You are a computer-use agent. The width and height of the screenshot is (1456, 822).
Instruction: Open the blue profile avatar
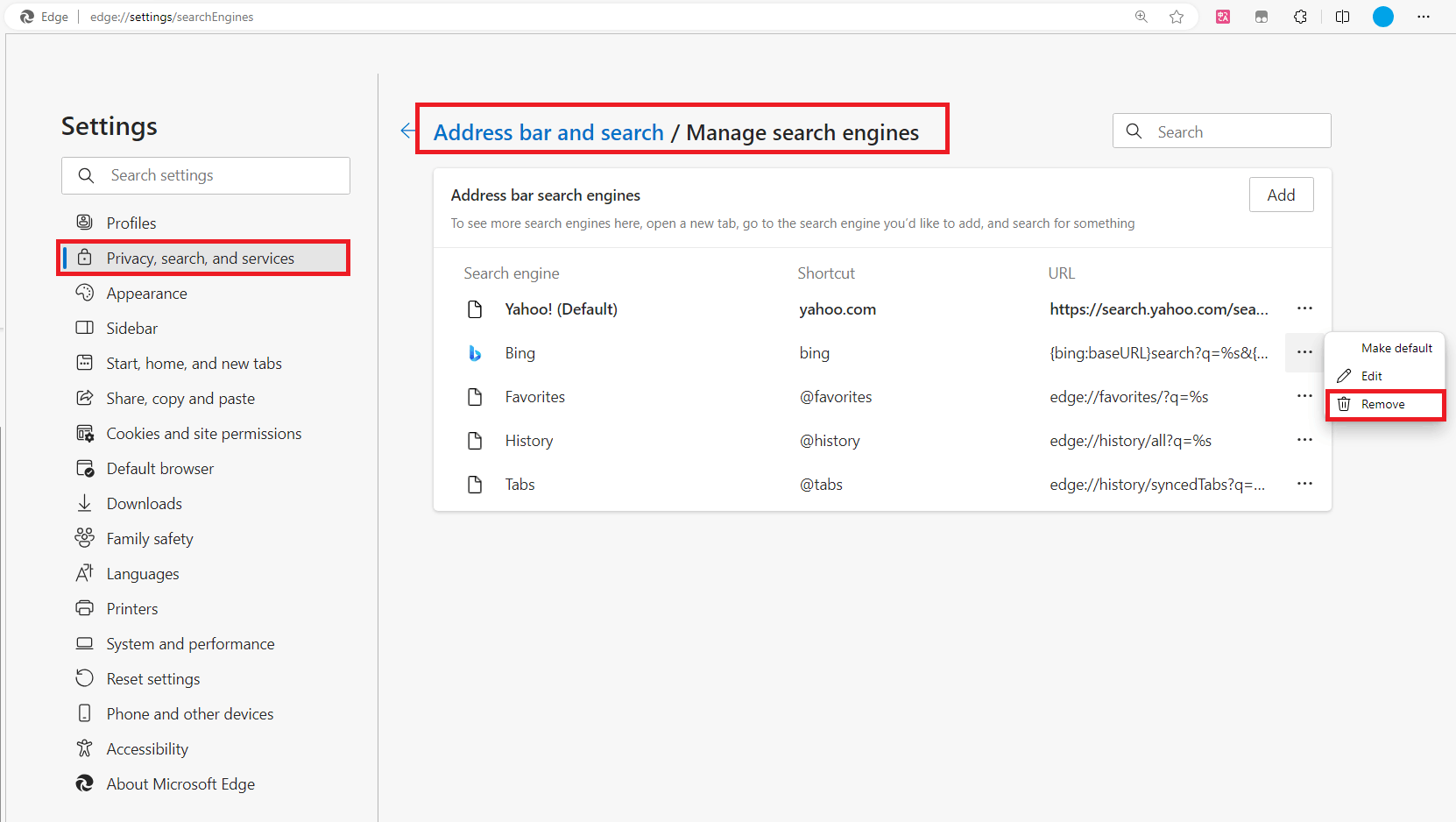click(1383, 17)
